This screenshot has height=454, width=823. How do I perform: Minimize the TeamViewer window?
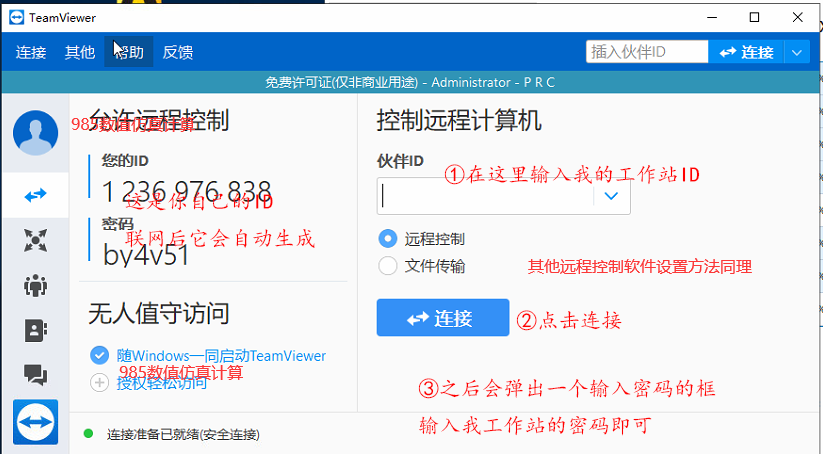[x=712, y=18]
